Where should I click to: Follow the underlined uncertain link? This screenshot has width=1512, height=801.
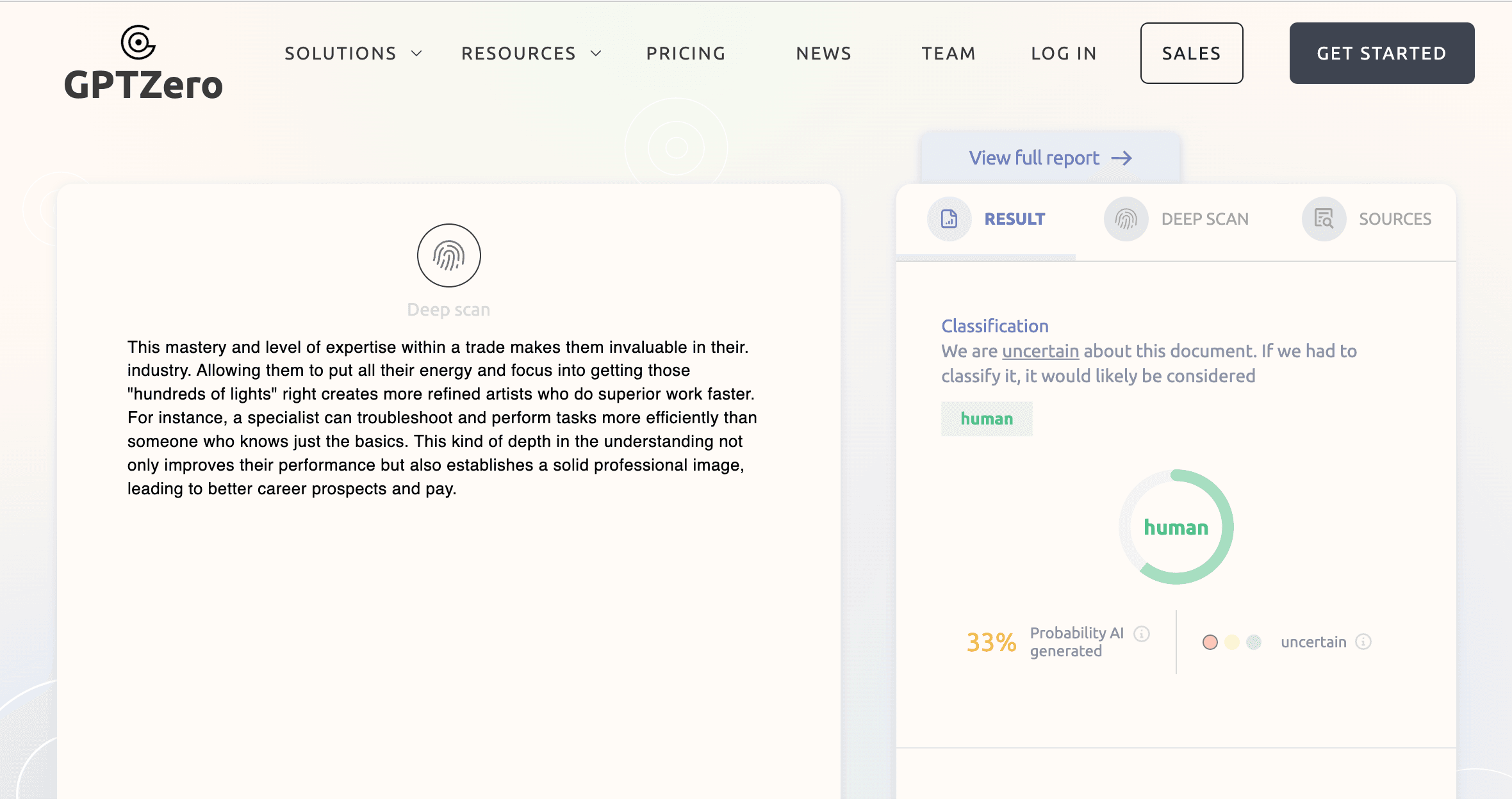pyautogui.click(x=1040, y=351)
